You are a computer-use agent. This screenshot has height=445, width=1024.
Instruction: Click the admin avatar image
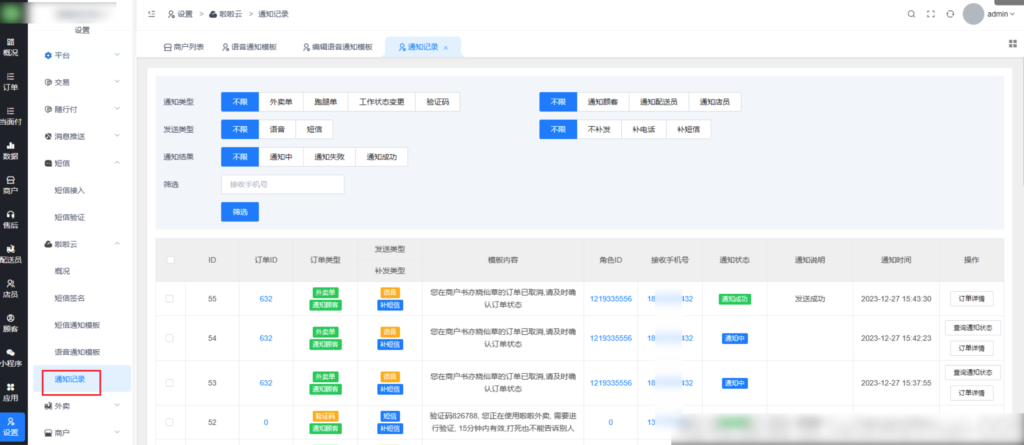pyautogui.click(x=973, y=14)
